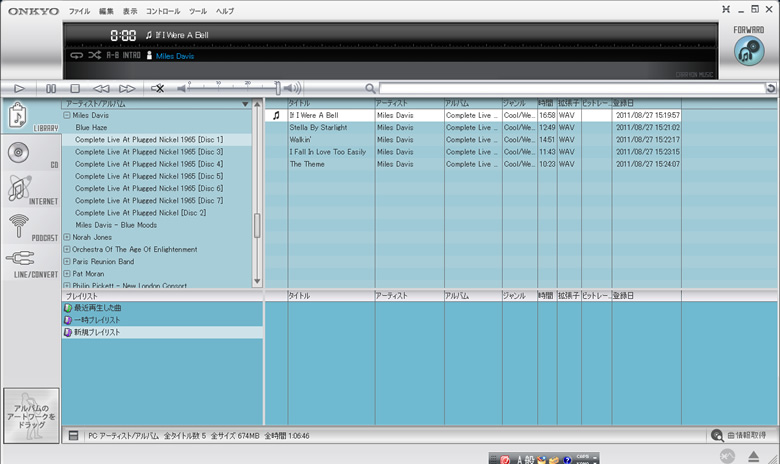Viewport: 780px width, 464px height.
Task: Open the LINE/CONVERT section
Action: [x=32, y=263]
